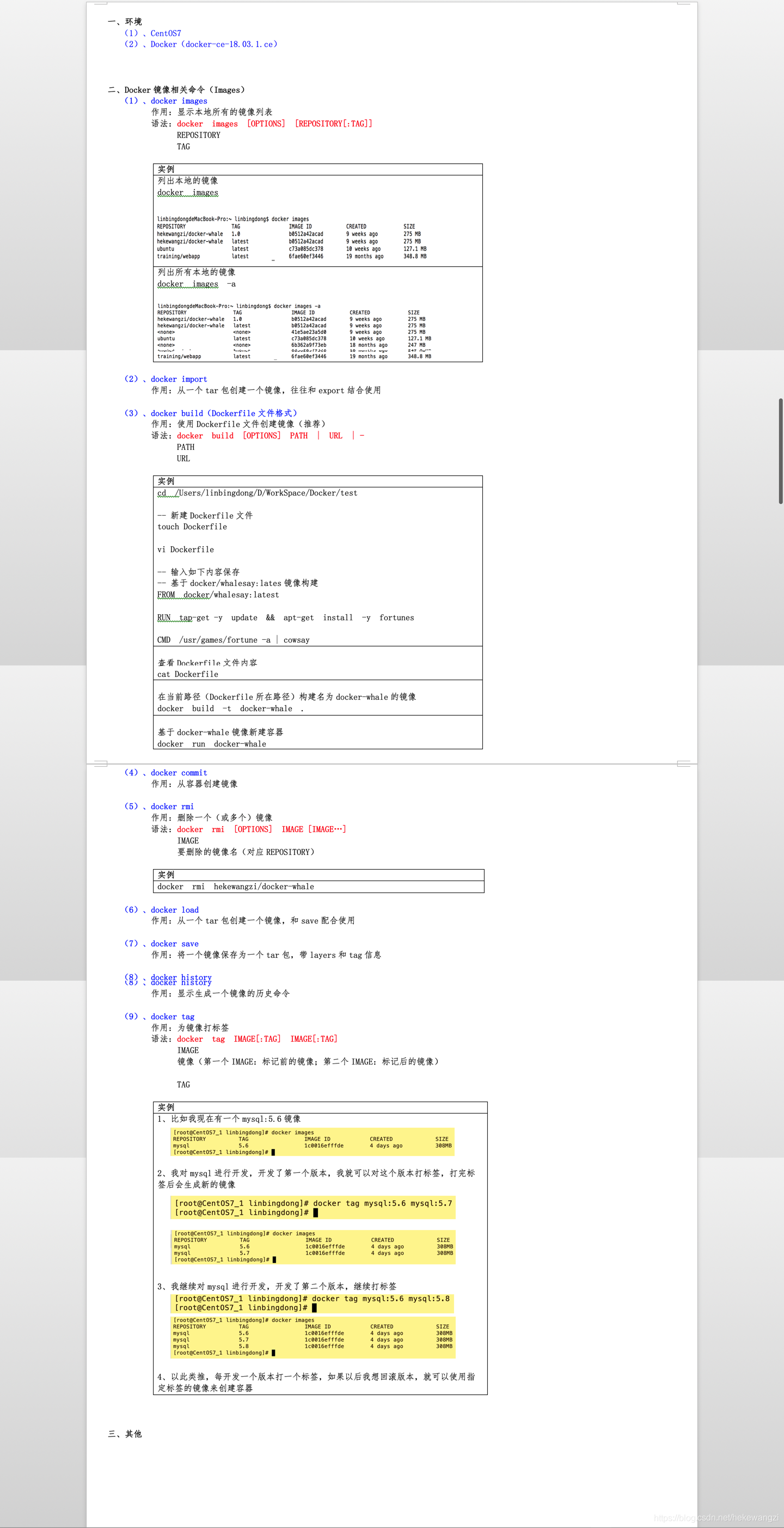The width and height of the screenshot is (784, 1528).
Task: Click the red 'docker rmi [OPTIONS] IMAGE' syntax
Action: pyautogui.click(x=261, y=829)
